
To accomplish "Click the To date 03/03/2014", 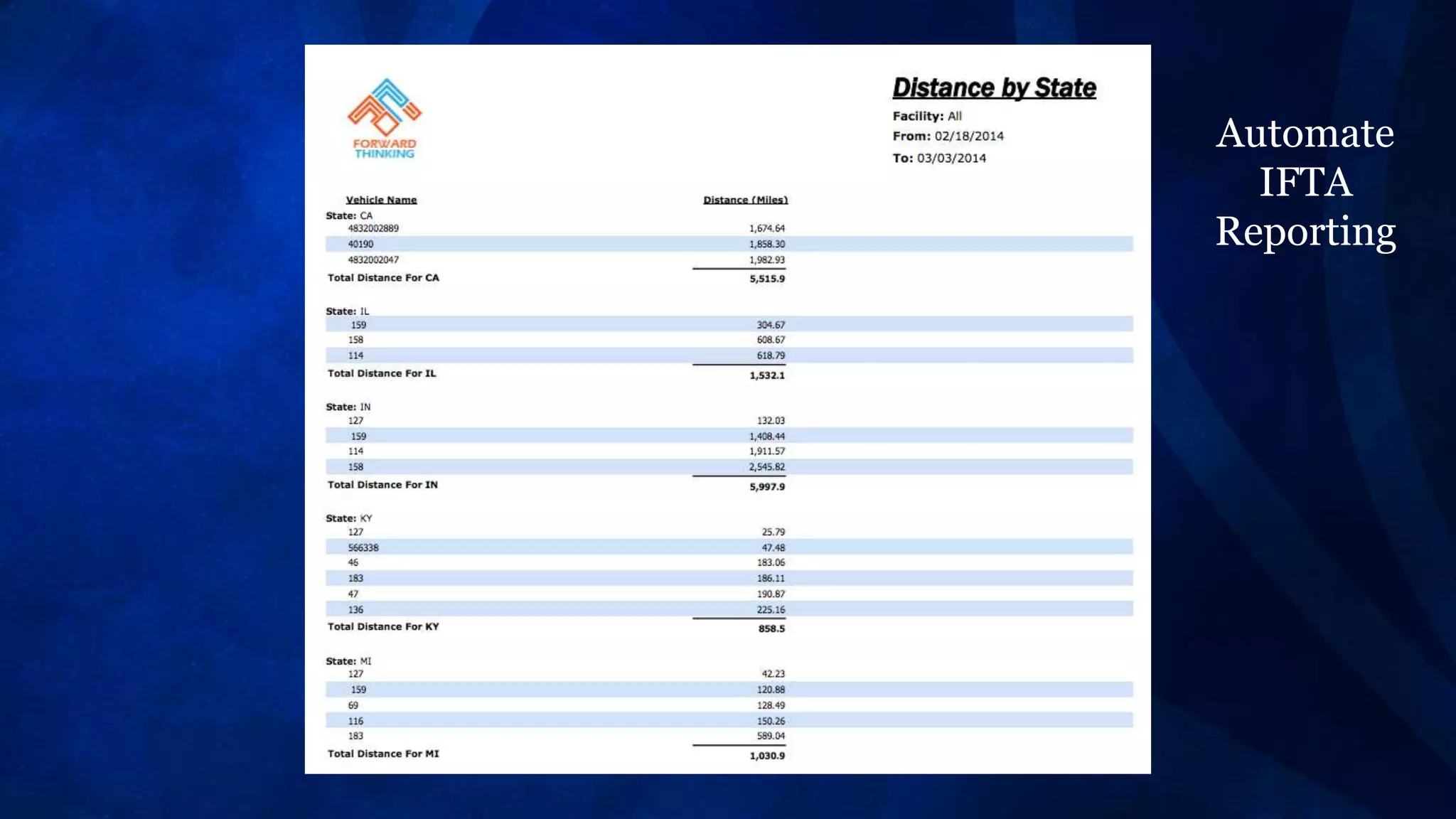I will [951, 158].
